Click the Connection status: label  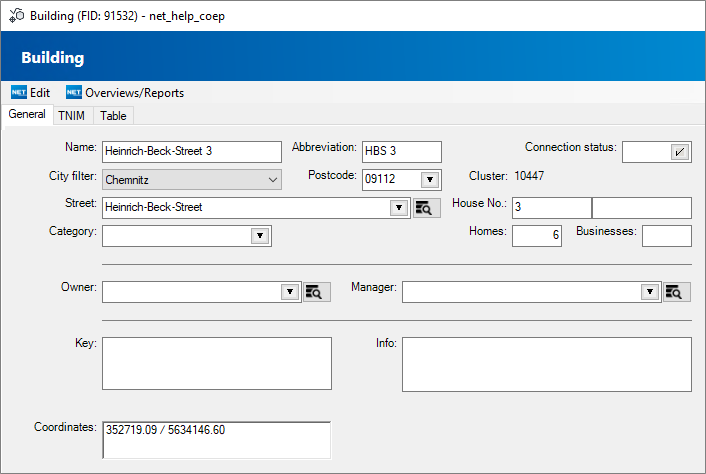(x=570, y=147)
